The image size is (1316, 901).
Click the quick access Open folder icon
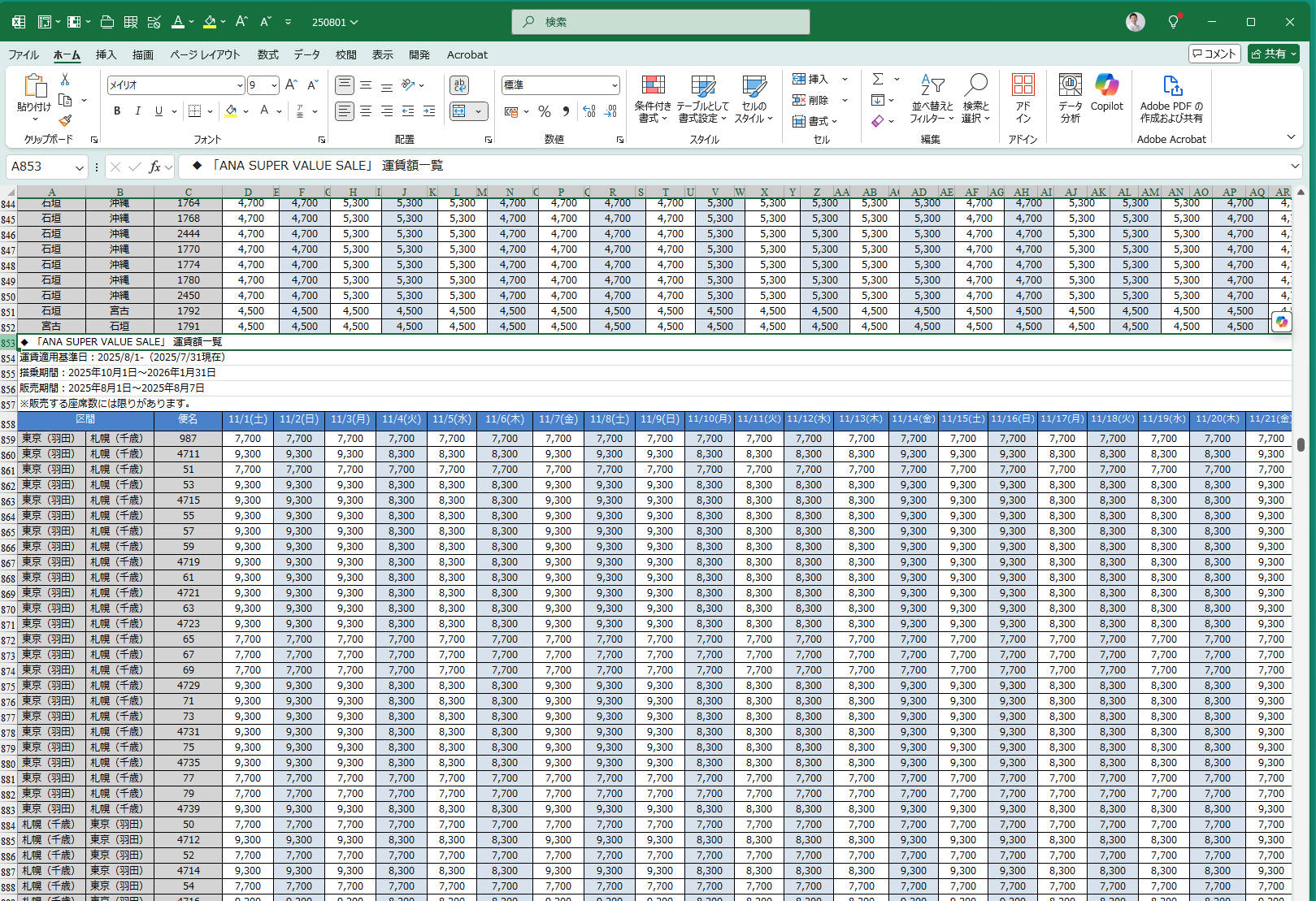pos(106,22)
